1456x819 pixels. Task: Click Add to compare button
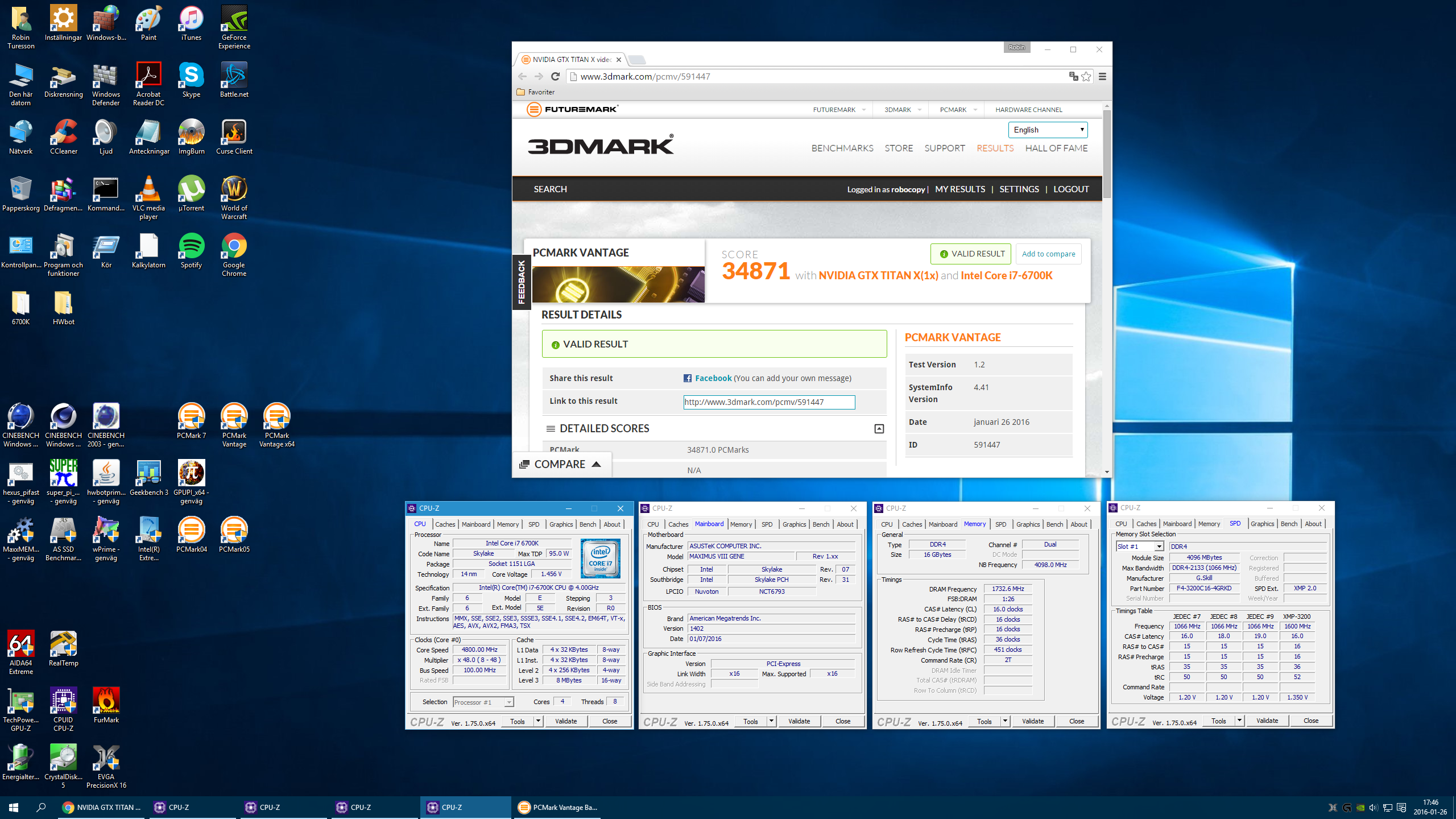(1048, 254)
